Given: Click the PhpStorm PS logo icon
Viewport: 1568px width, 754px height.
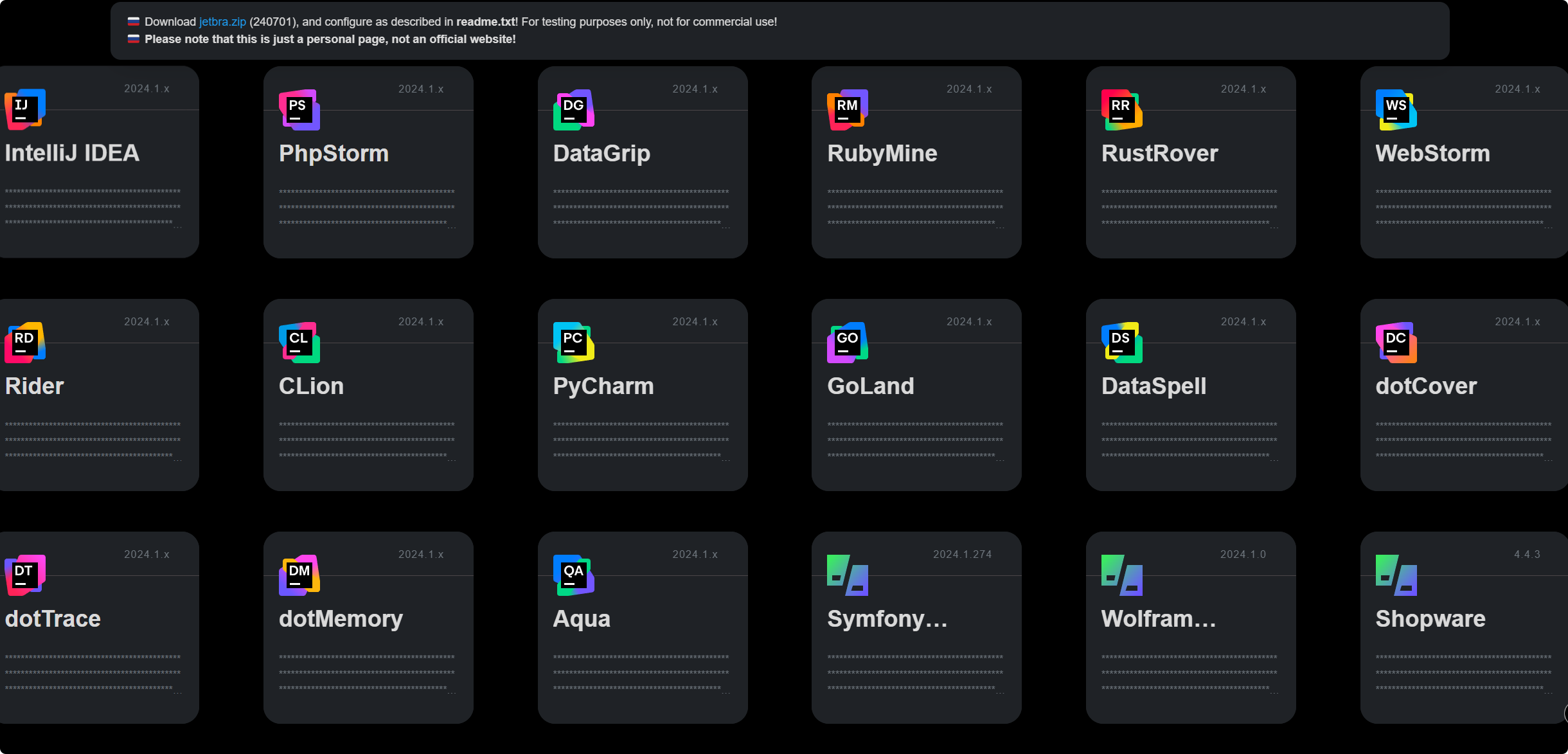Looking at the screenshot, I should click(299, 110).
